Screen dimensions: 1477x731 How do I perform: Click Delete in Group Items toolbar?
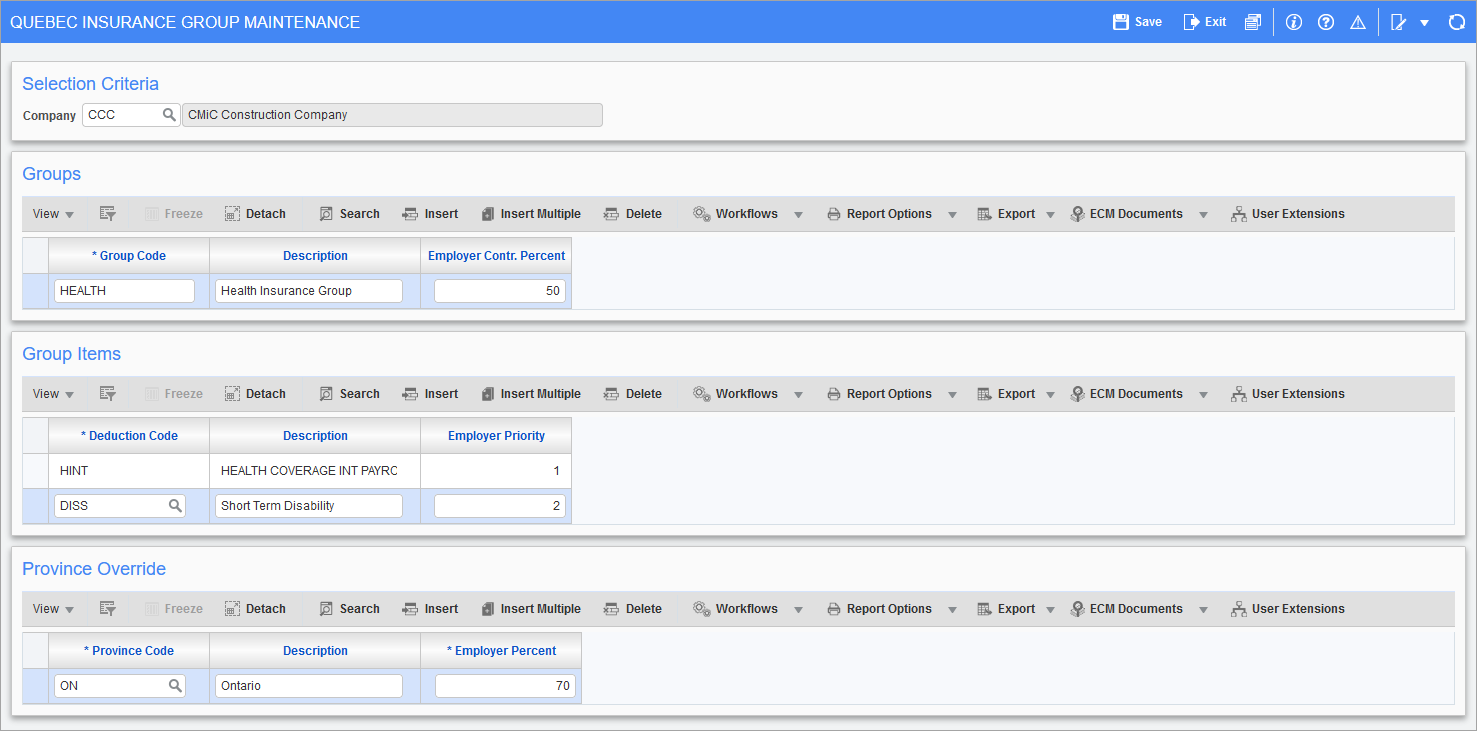pyautogui.click(x=633, y=394)
